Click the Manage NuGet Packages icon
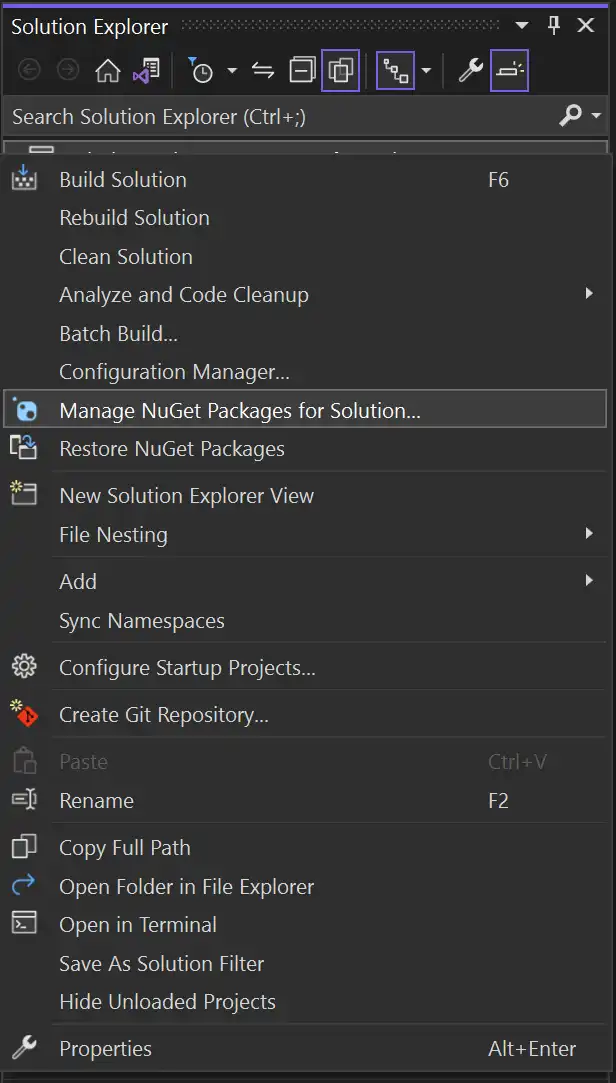This screenshot has height=1083, width=616. tap(24, 408)
